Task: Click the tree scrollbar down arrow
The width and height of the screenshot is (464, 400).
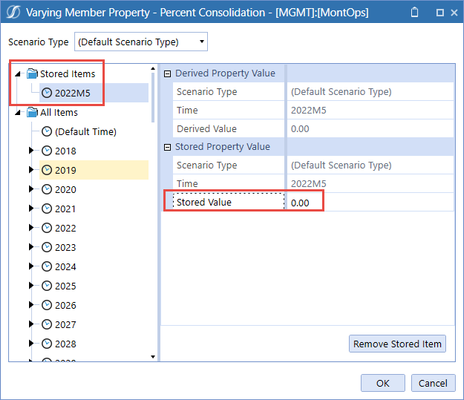Action: coord(153,357)
